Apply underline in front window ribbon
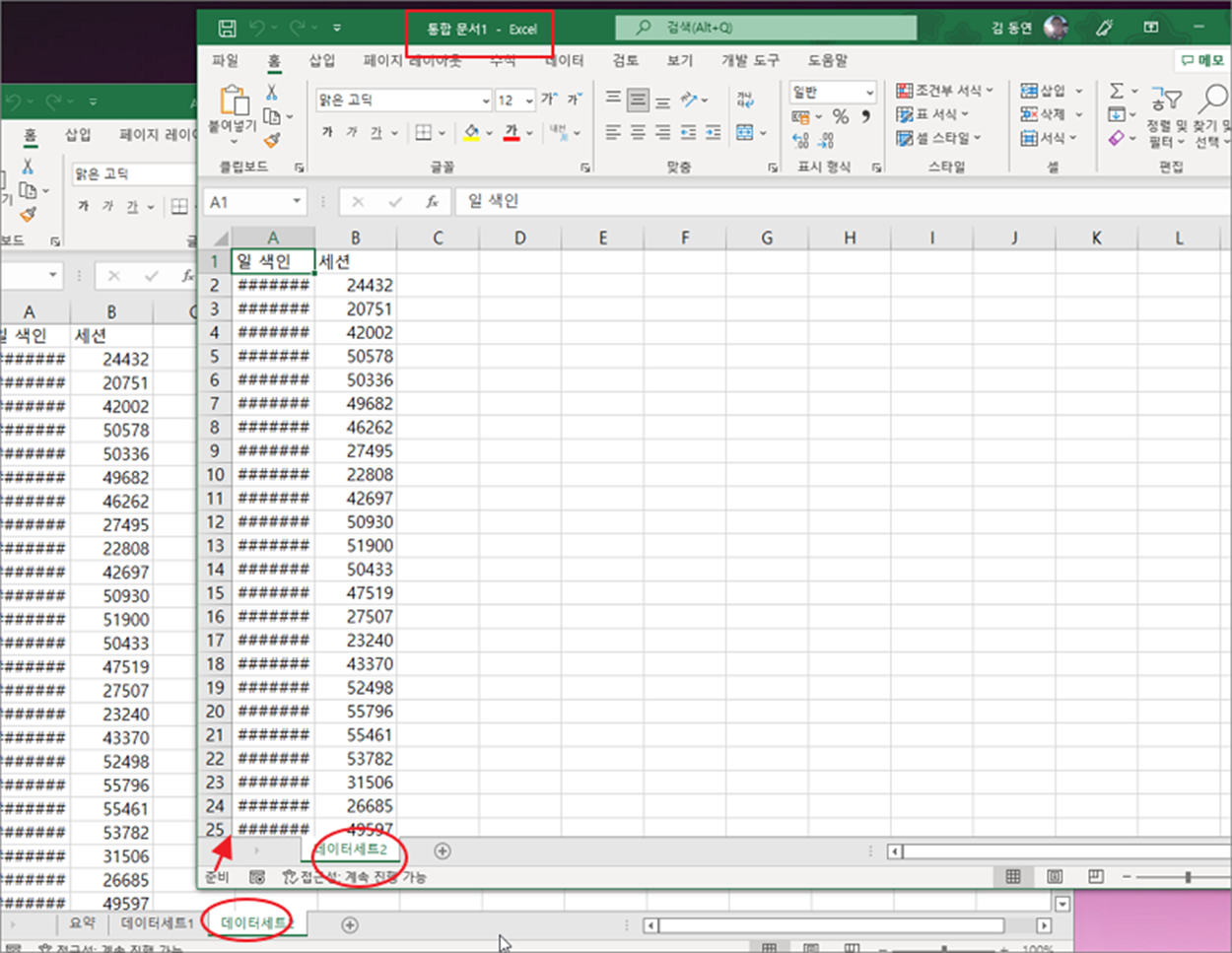1232x953 pixels. pos(376,132)
